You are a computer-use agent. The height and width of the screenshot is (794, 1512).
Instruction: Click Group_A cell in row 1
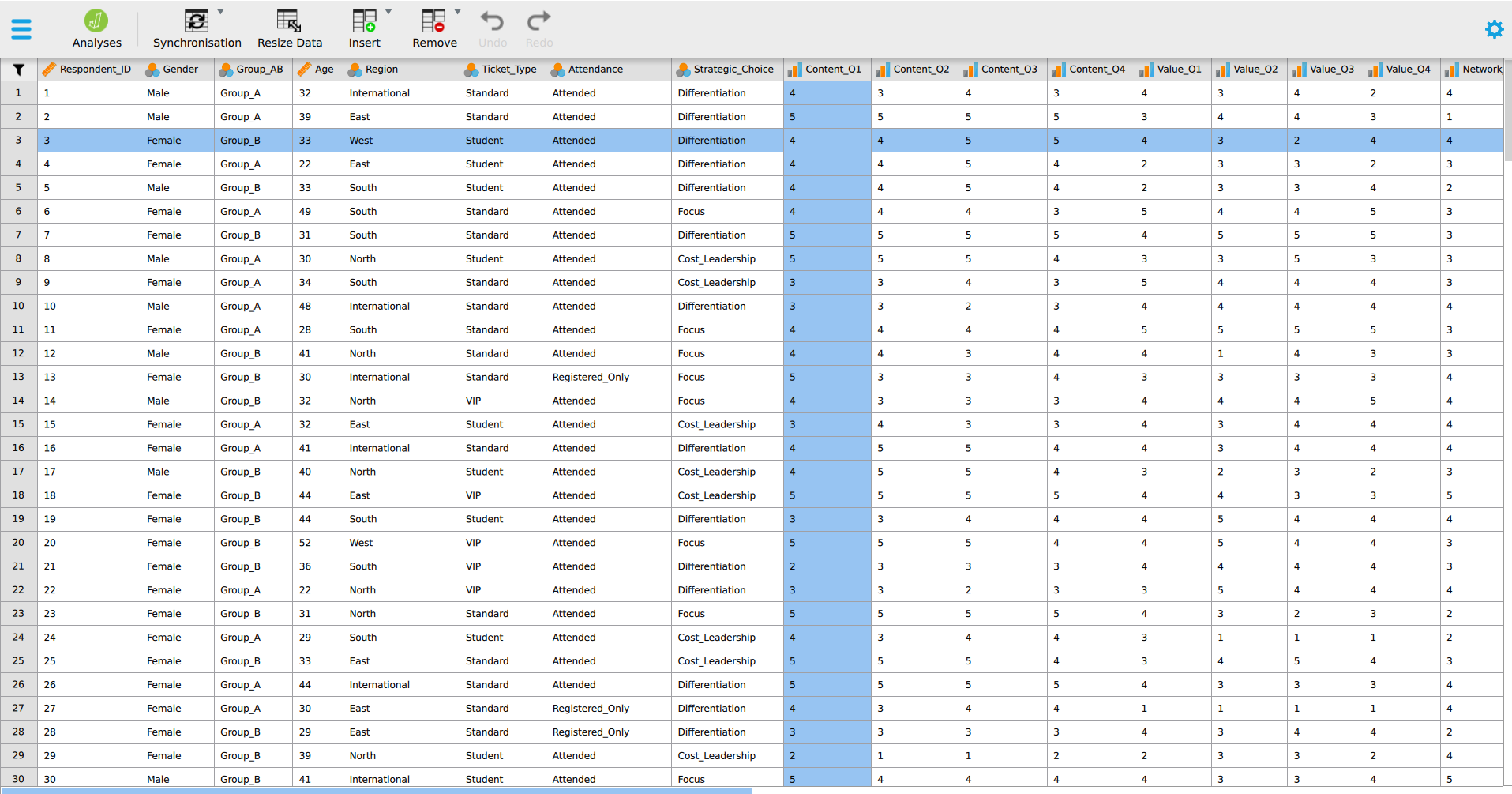[253, 92]
